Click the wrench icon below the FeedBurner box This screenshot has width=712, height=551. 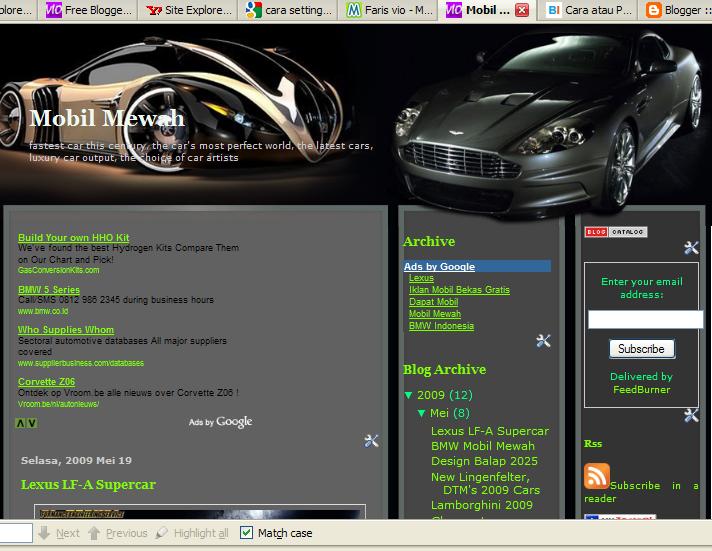[x=691, y=415]
